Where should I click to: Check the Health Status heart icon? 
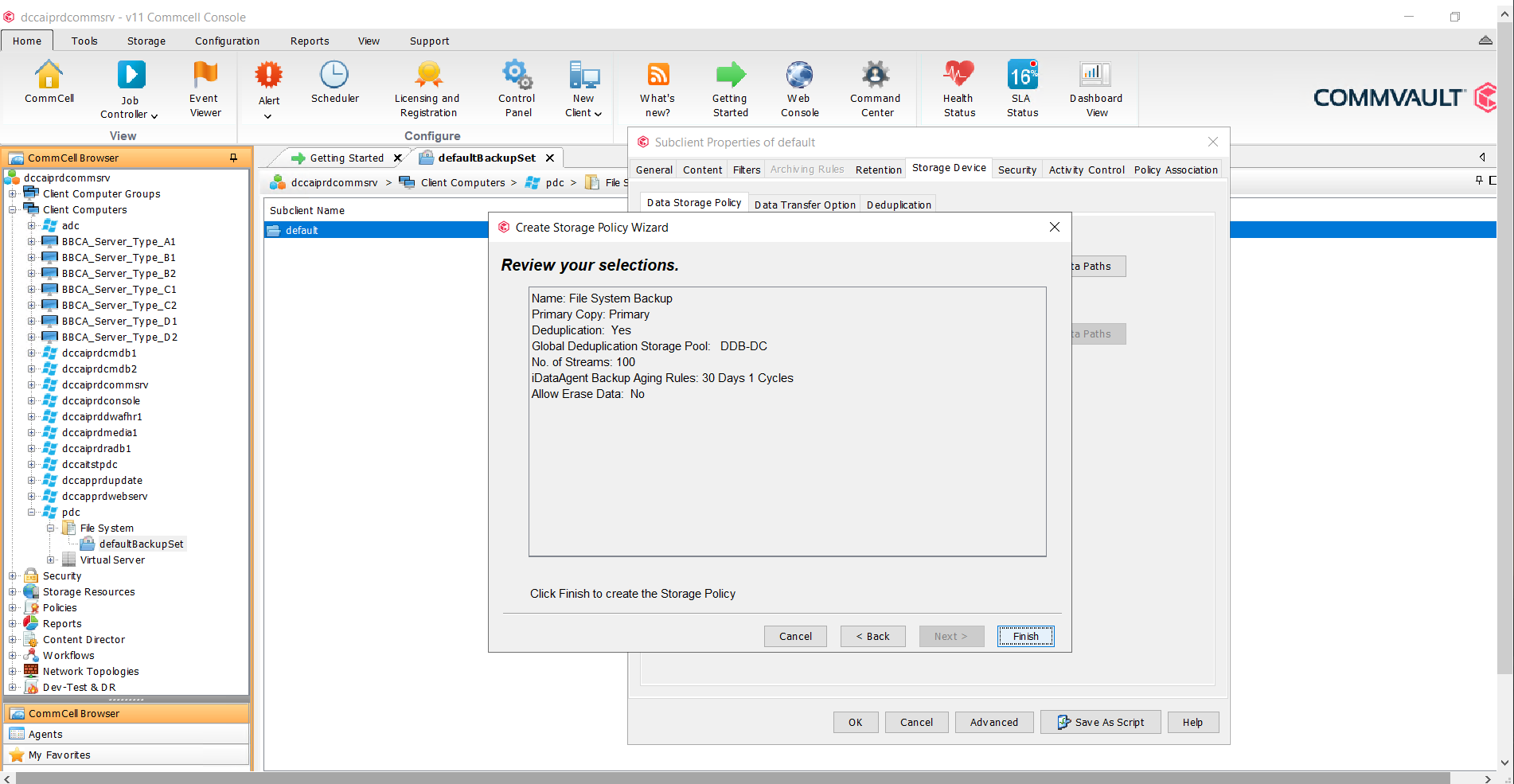click(x=958, y=75)
